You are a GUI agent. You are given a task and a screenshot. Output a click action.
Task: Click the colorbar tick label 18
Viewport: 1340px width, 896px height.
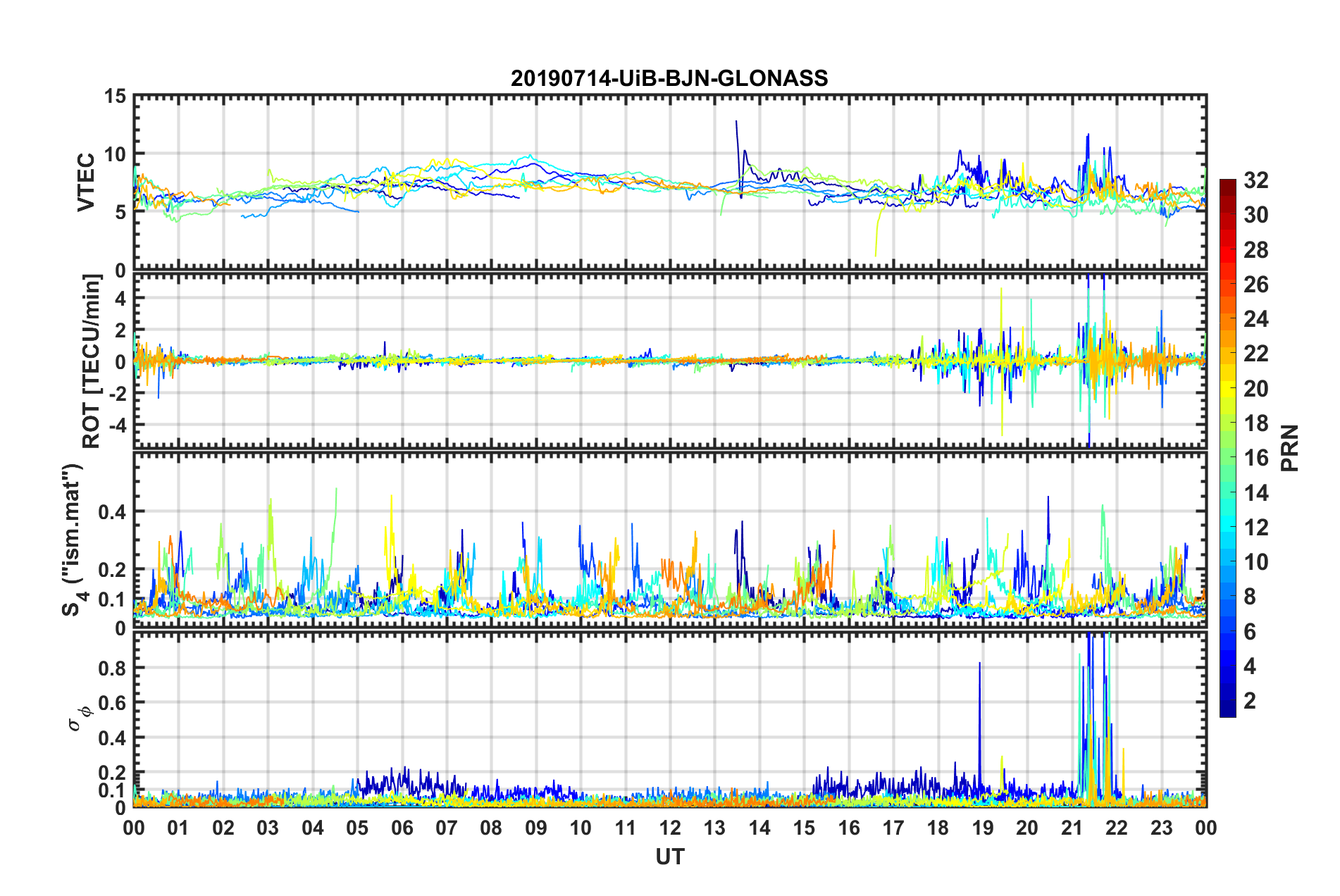[1255, 423]
